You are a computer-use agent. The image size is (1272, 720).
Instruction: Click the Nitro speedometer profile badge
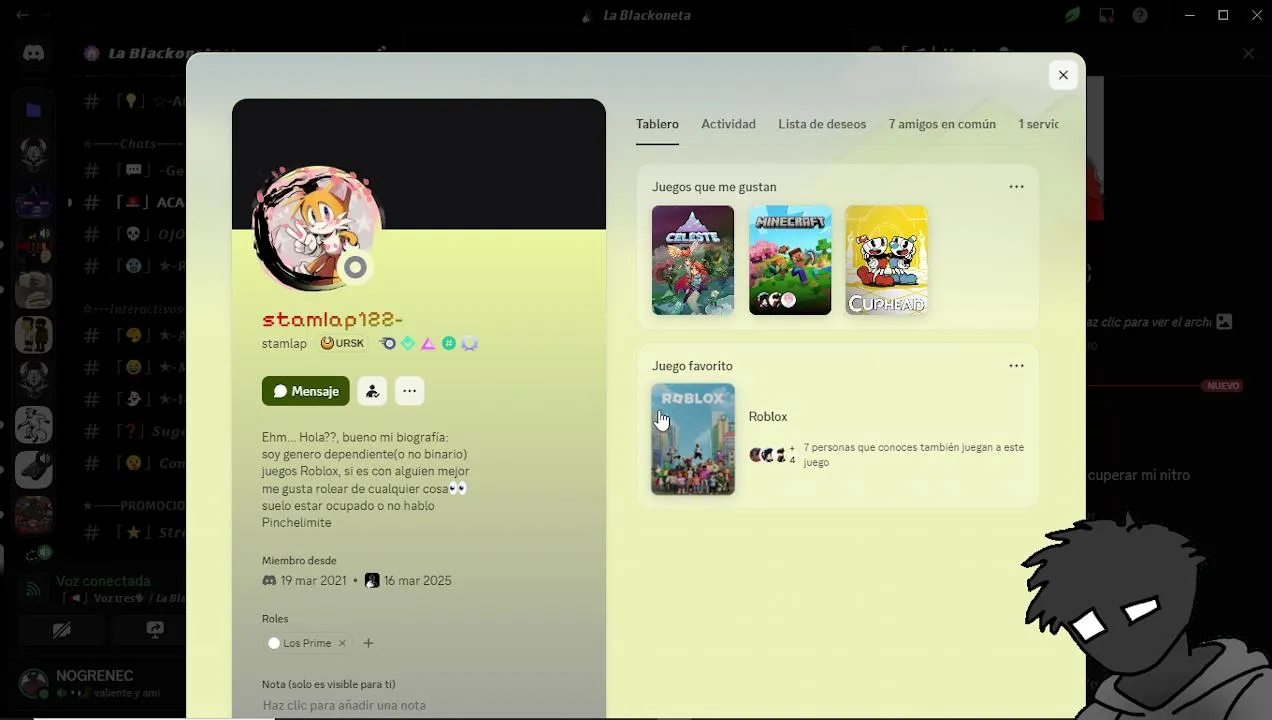click(388, 343)
